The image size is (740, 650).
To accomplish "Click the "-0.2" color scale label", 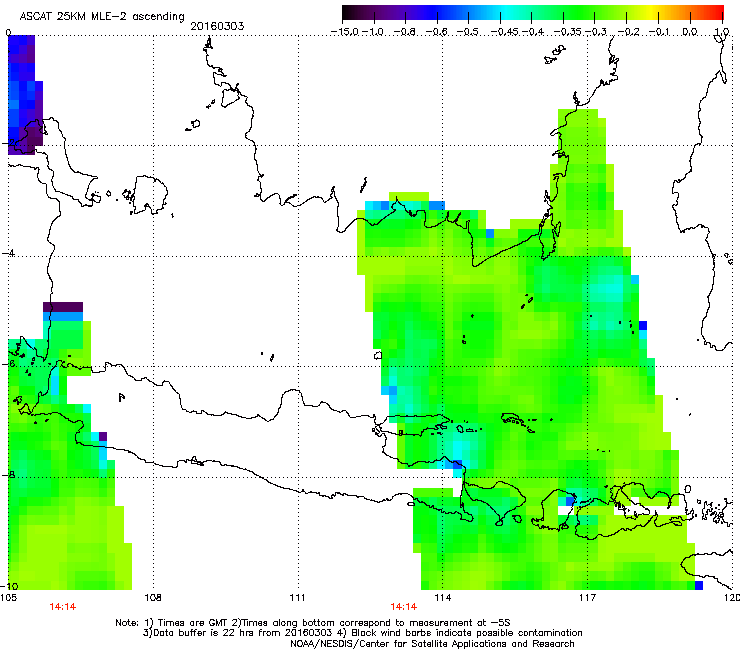I will (628, 32).
